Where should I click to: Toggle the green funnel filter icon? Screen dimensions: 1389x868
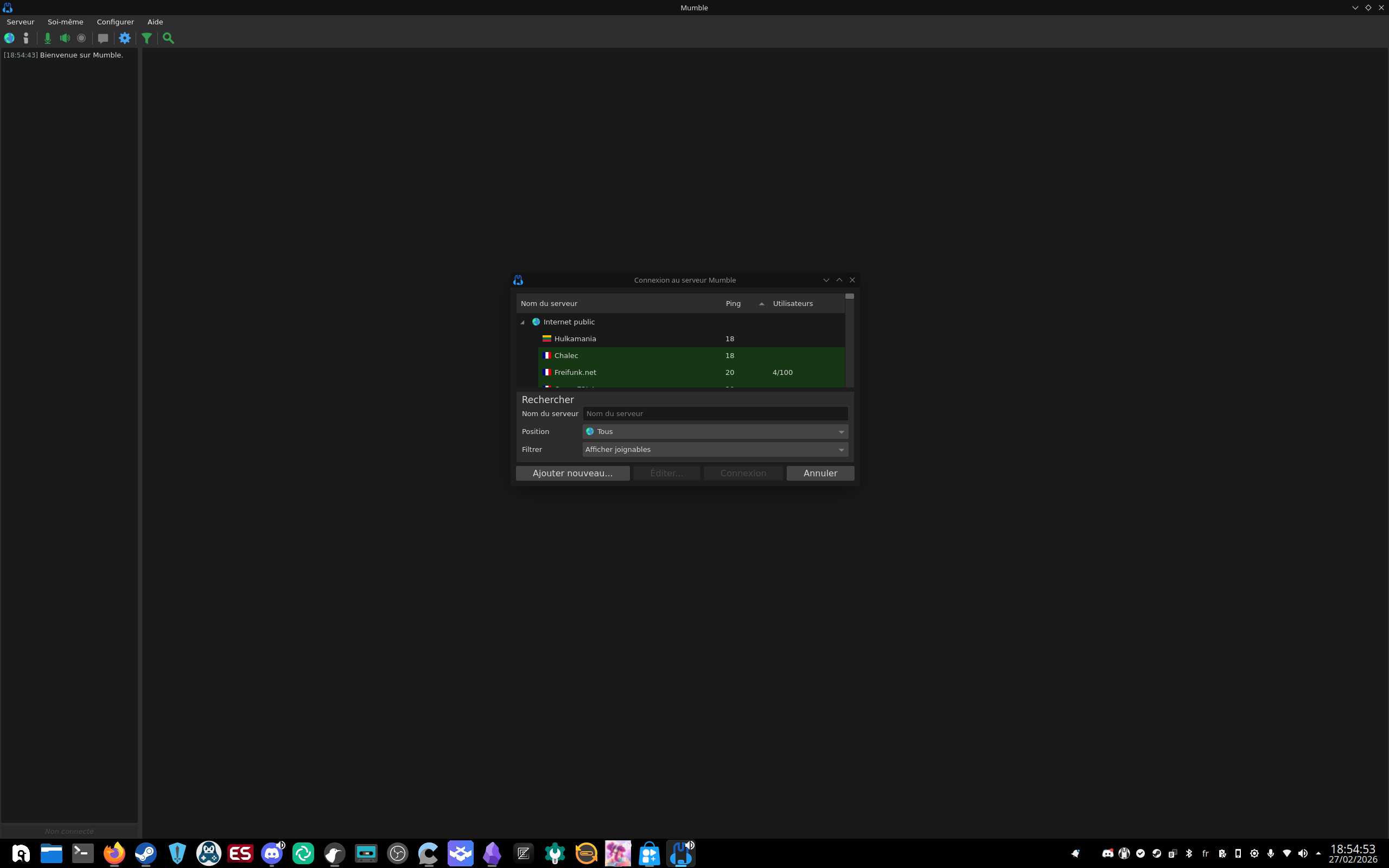point(147,38)
